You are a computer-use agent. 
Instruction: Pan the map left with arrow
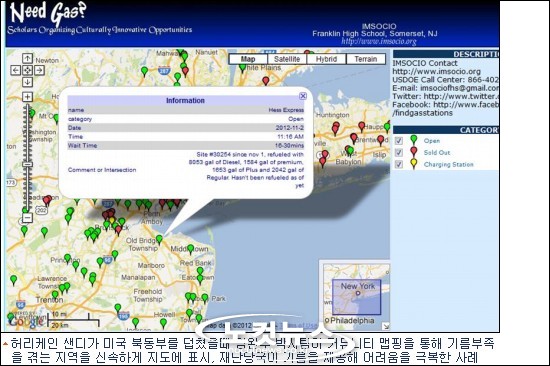click(15, 70)
